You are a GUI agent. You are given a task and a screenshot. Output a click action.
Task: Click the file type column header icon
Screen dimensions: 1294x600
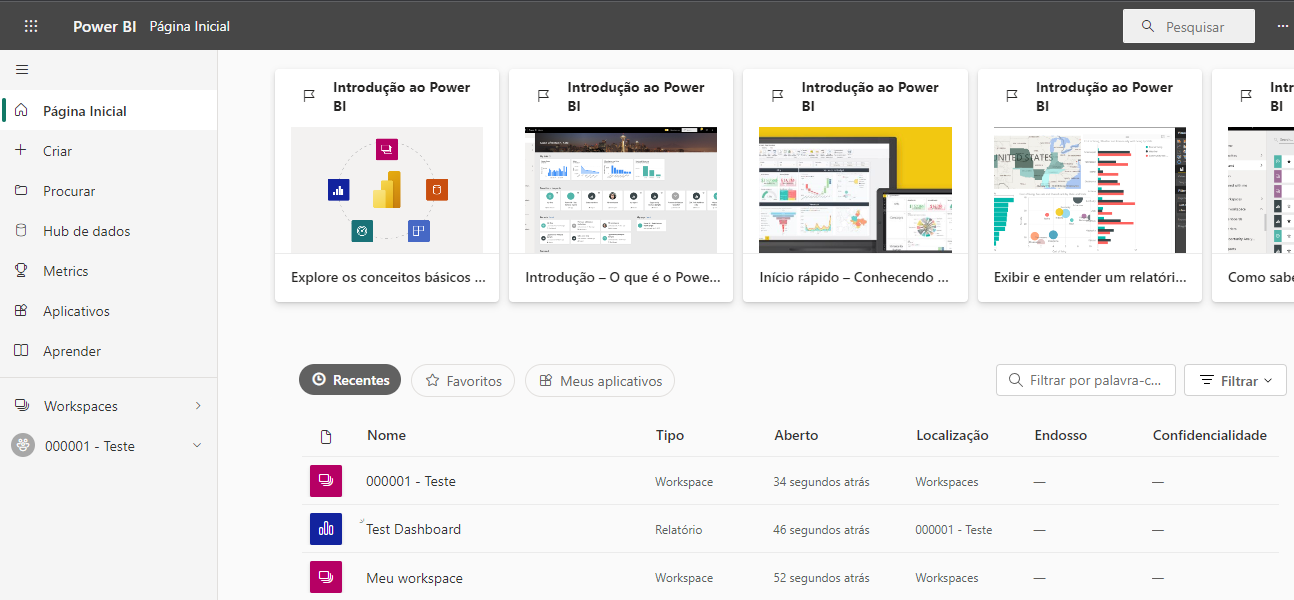326,436
